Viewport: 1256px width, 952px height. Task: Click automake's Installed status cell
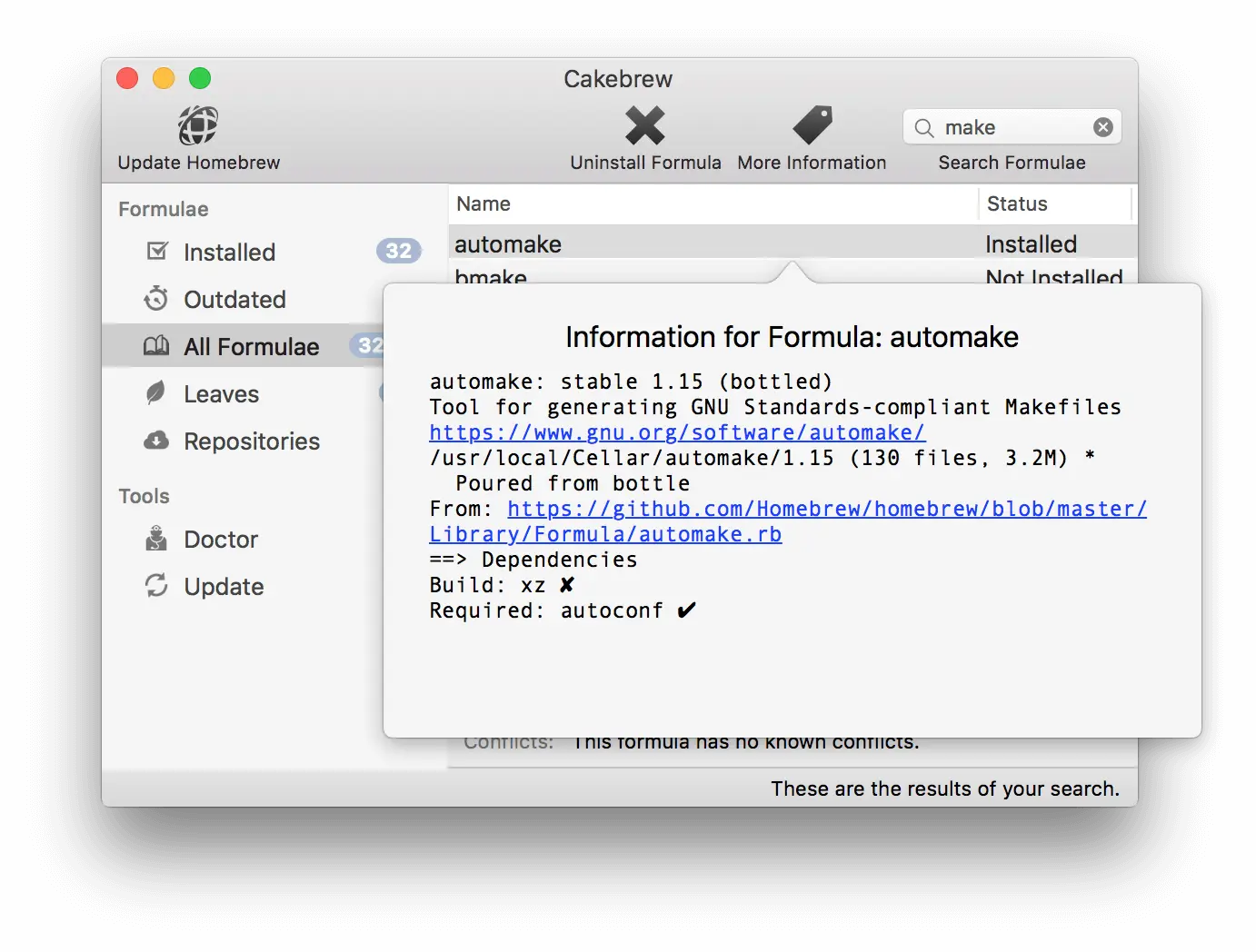[1032, 243]
